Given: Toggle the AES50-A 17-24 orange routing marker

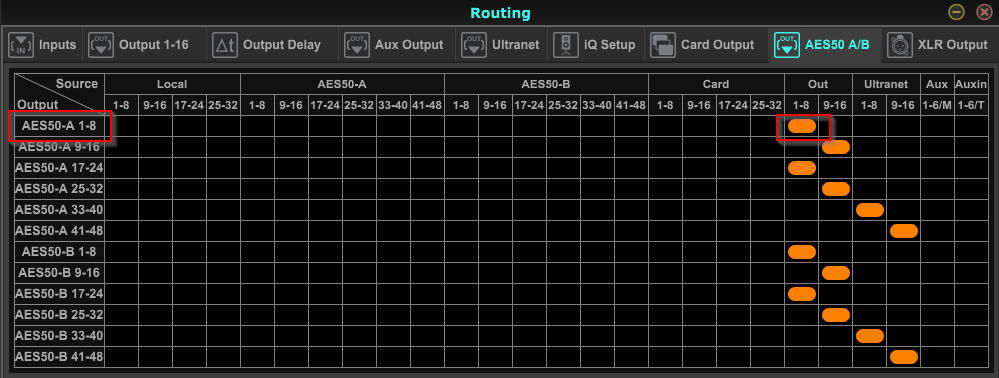Looking at the screenshot, I should click(x=801, y=168).
